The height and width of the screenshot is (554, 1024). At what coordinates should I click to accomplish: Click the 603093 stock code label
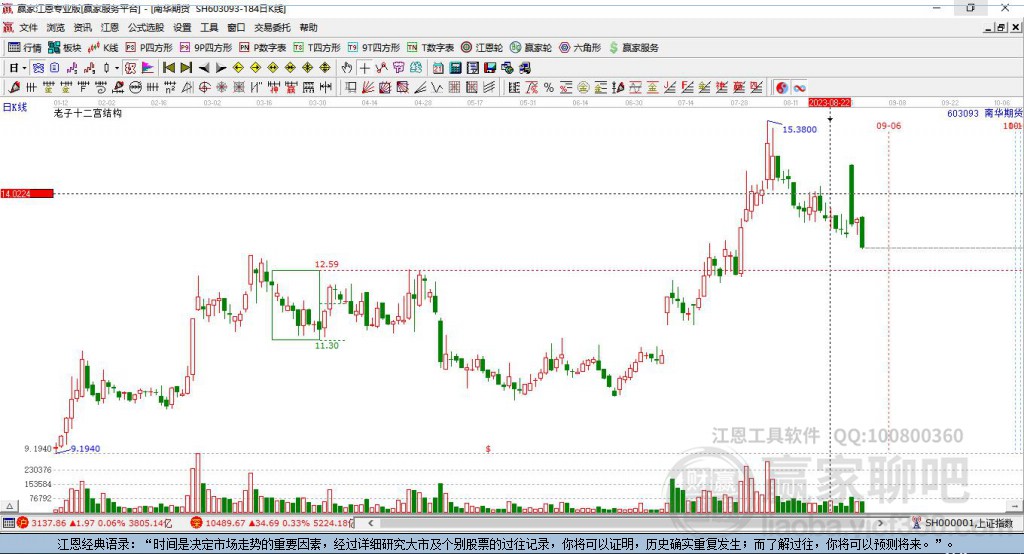coord(963,113)
